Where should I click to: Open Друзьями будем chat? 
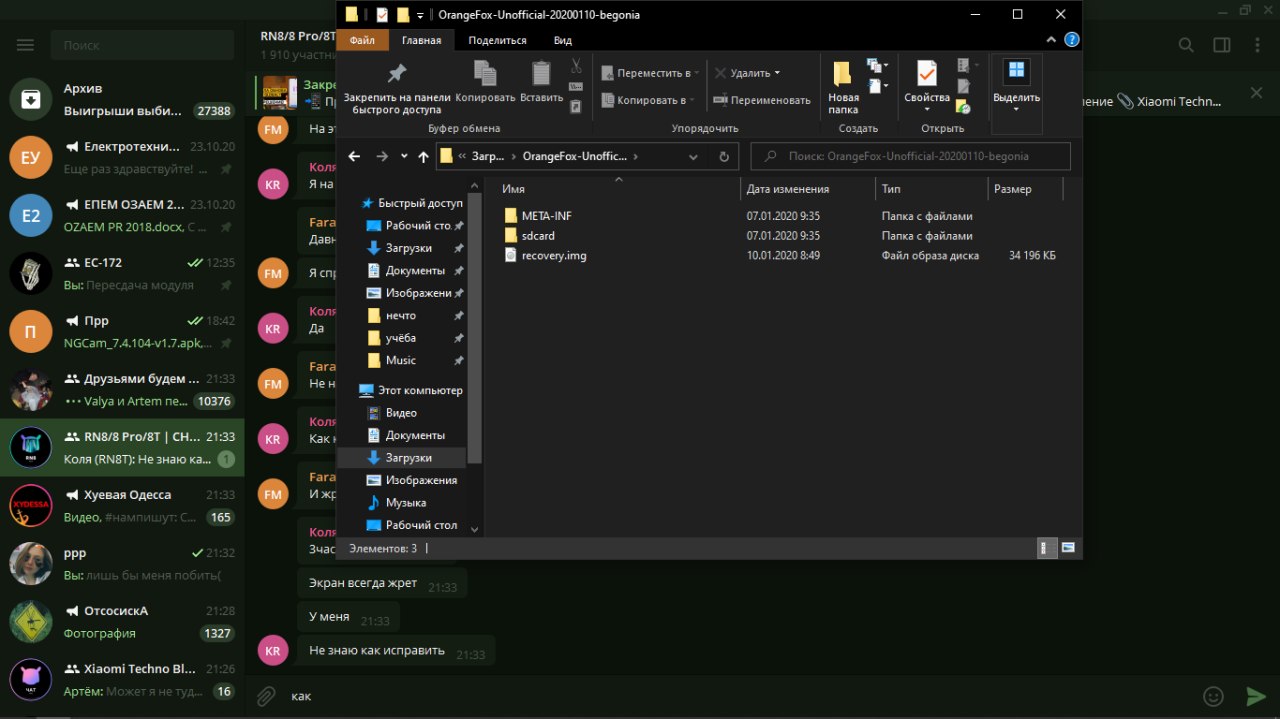(122, 389)
